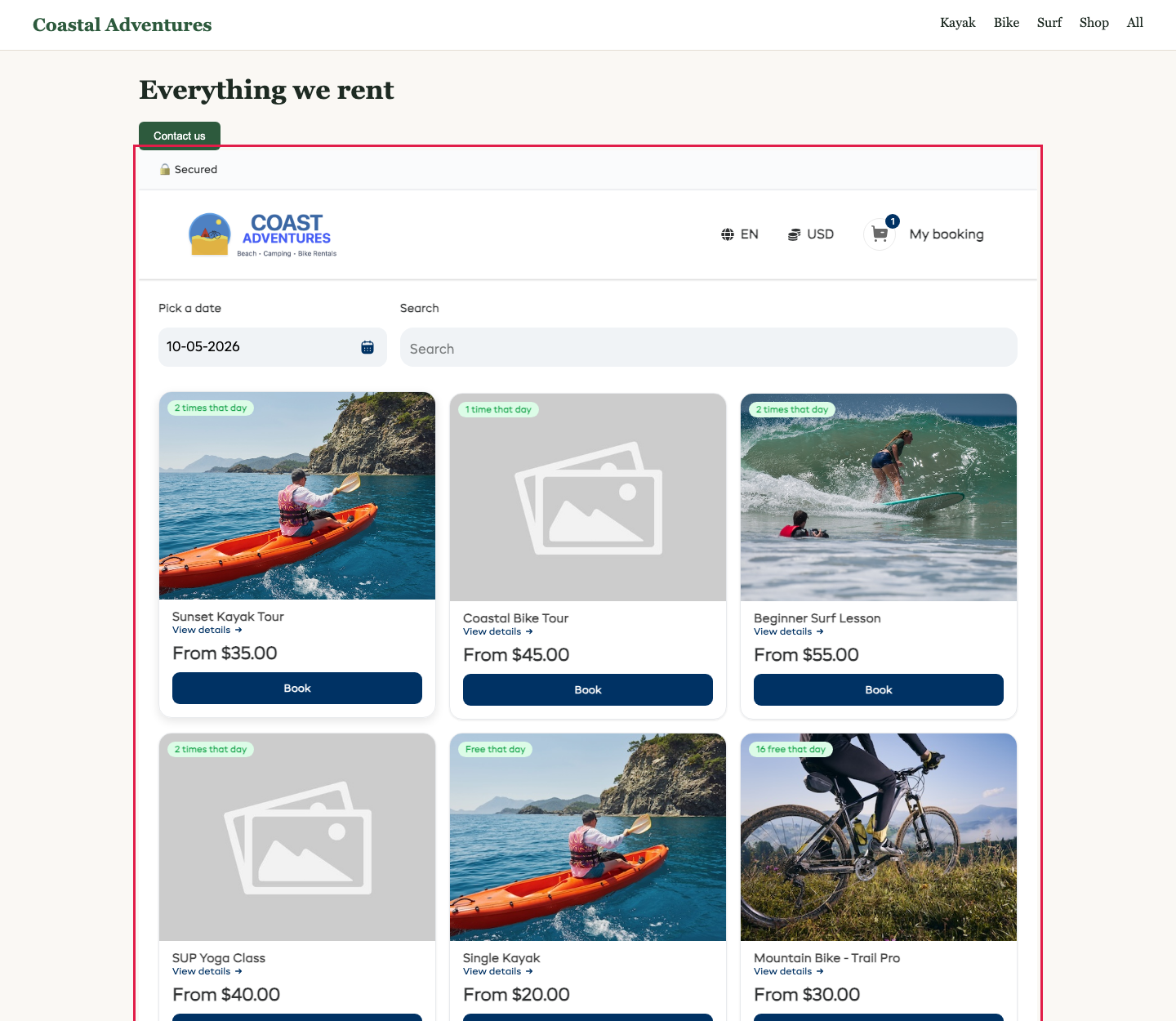Open the Coastal Bike Tour placeholder image
The image size is (1176, 1021).
pos(588,497)
